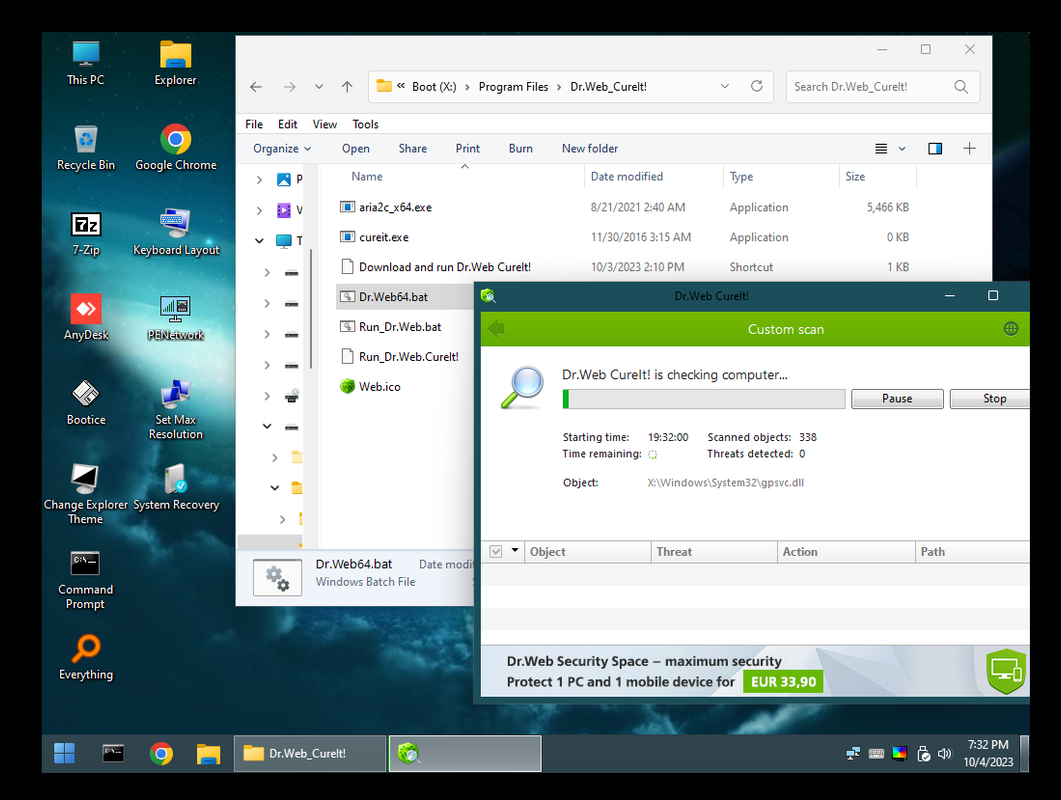Expand the V tree node
The image size is (1061, 800).
(259, 210)
